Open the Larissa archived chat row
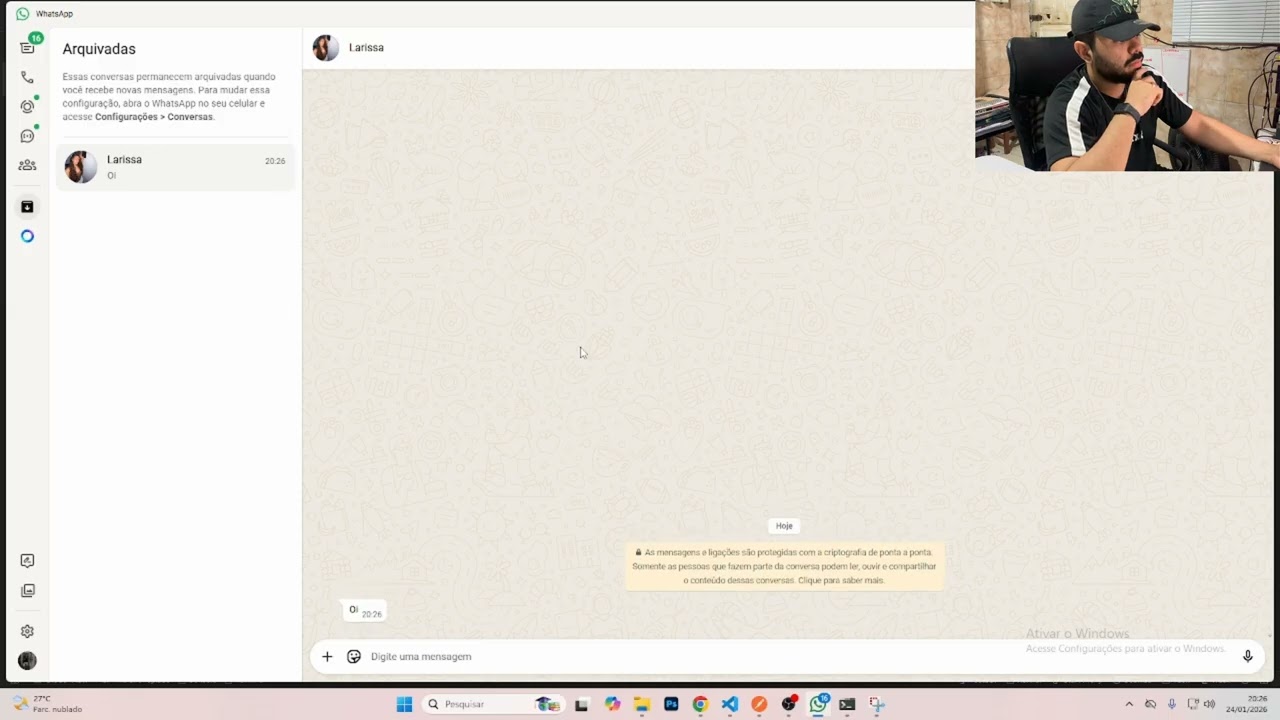The image size is (1280, 720). tap(175, 167)
